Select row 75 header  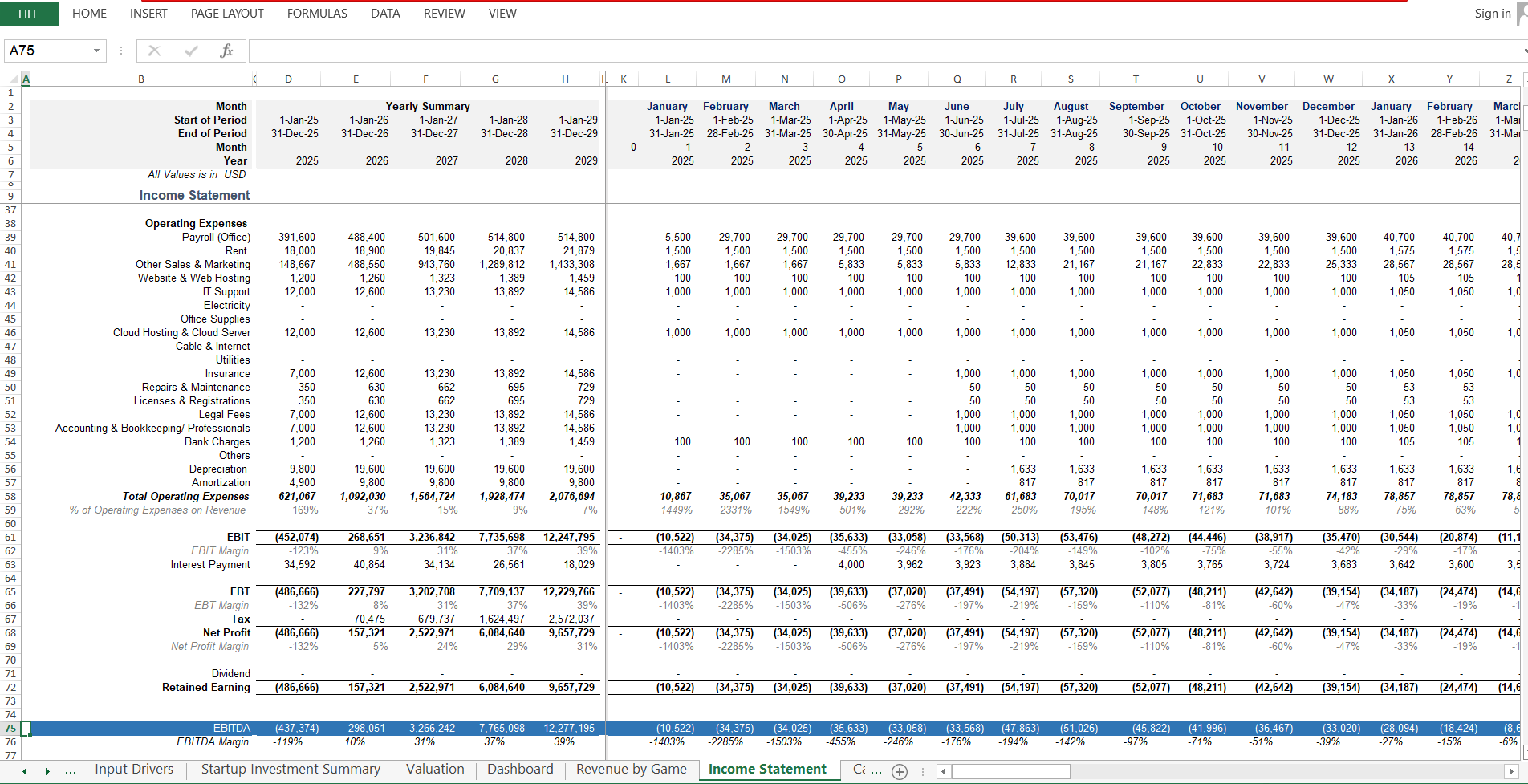click(x=10, y=728)
